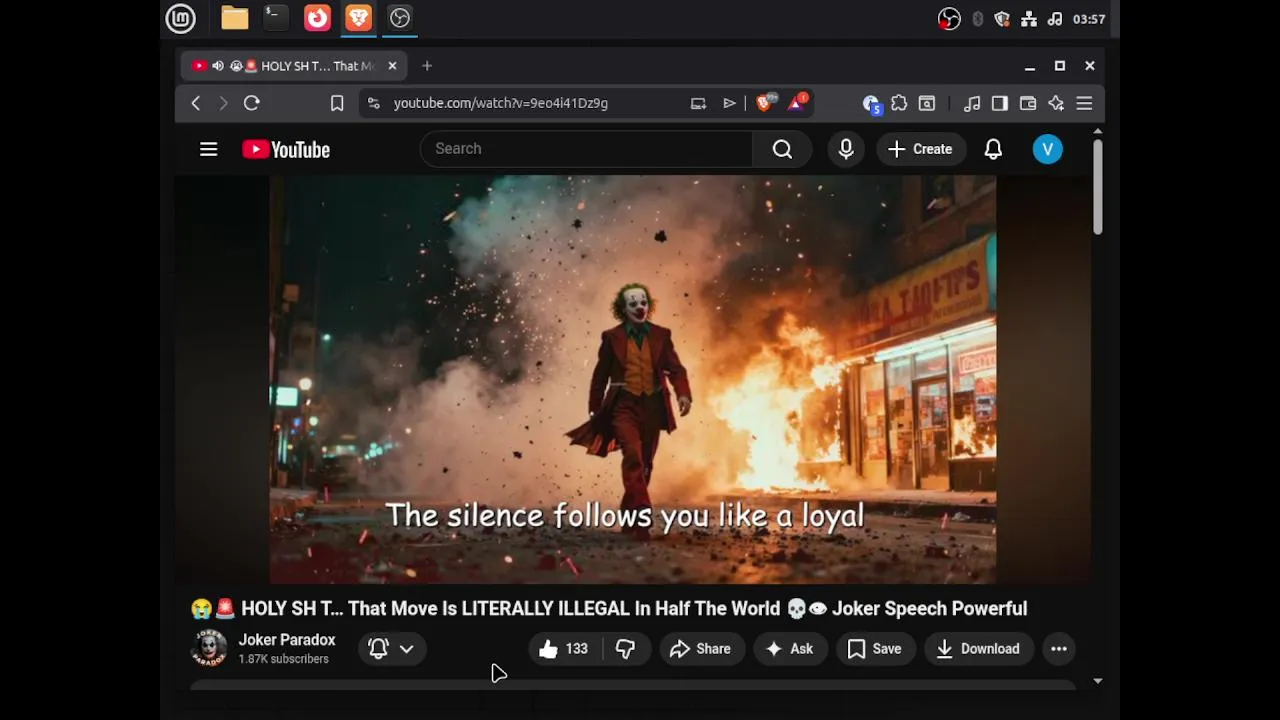The image size is (1280, 720).
Task: Focus the YouTube search field
Action: pyautogui.click(x=586, y=149)
